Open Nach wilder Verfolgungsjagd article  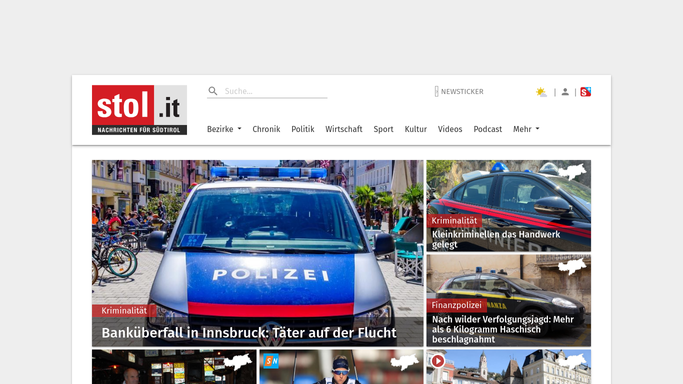point(503,329)
